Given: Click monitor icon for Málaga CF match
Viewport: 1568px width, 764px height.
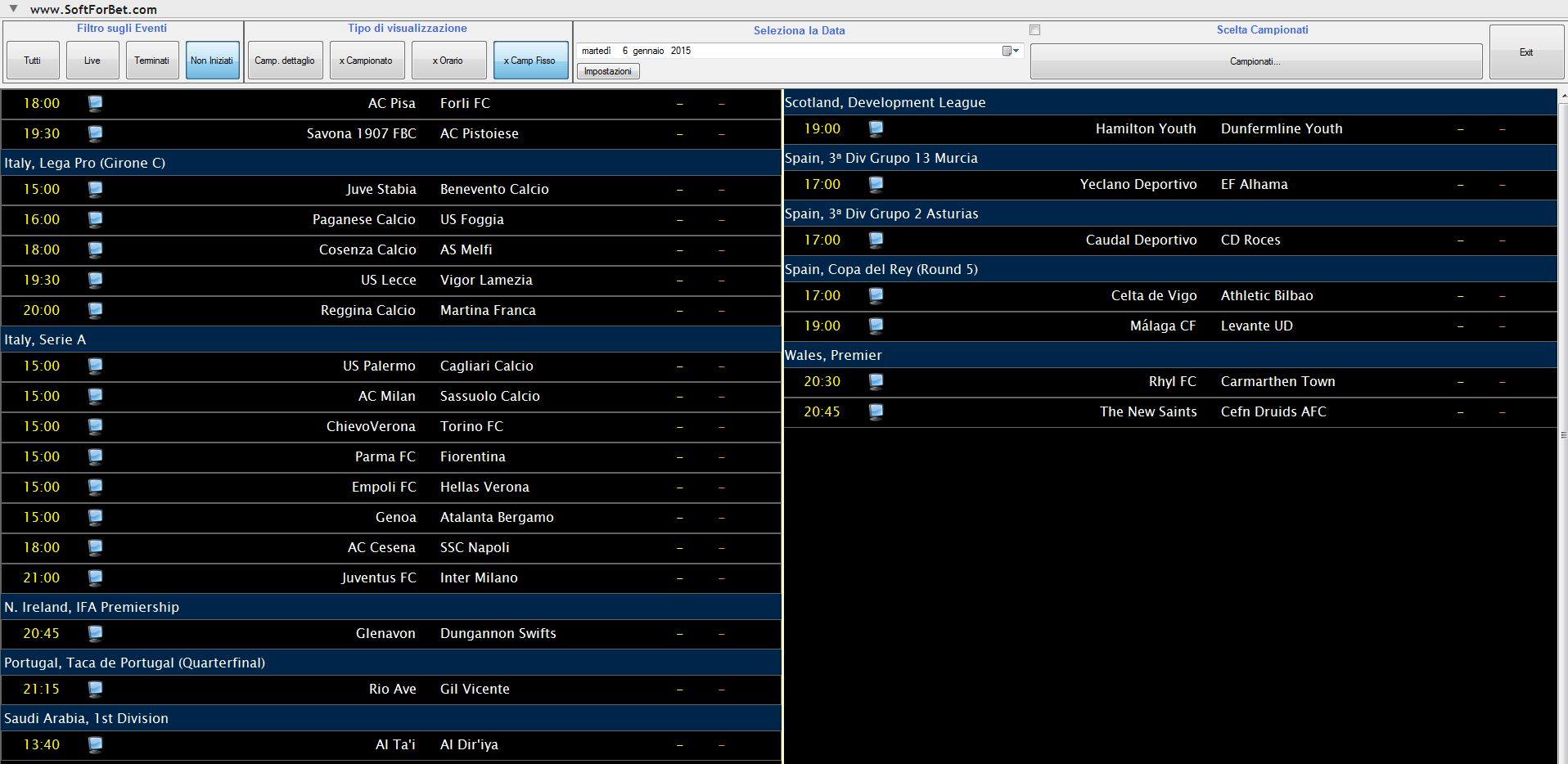Looking at the screenshot, I should pos(876,326).
